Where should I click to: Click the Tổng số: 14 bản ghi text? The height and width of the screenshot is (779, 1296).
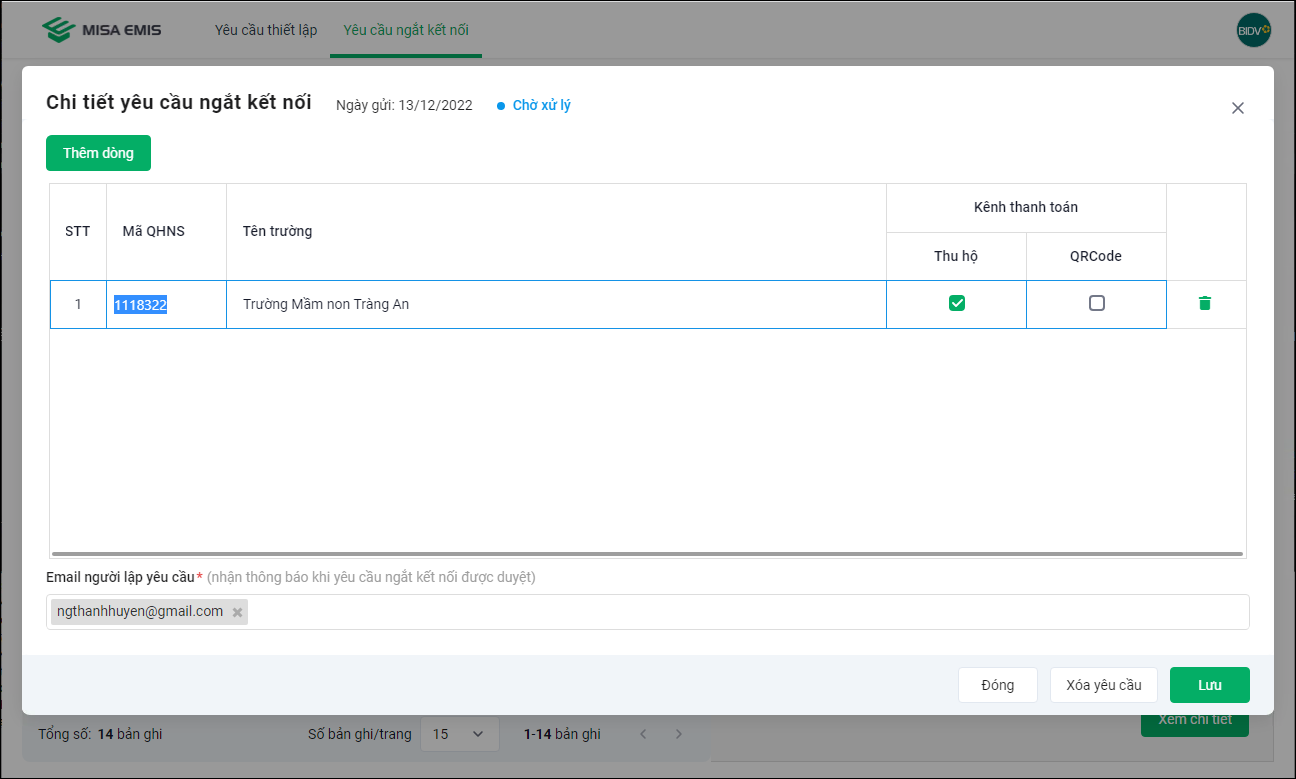click(100, 734)
